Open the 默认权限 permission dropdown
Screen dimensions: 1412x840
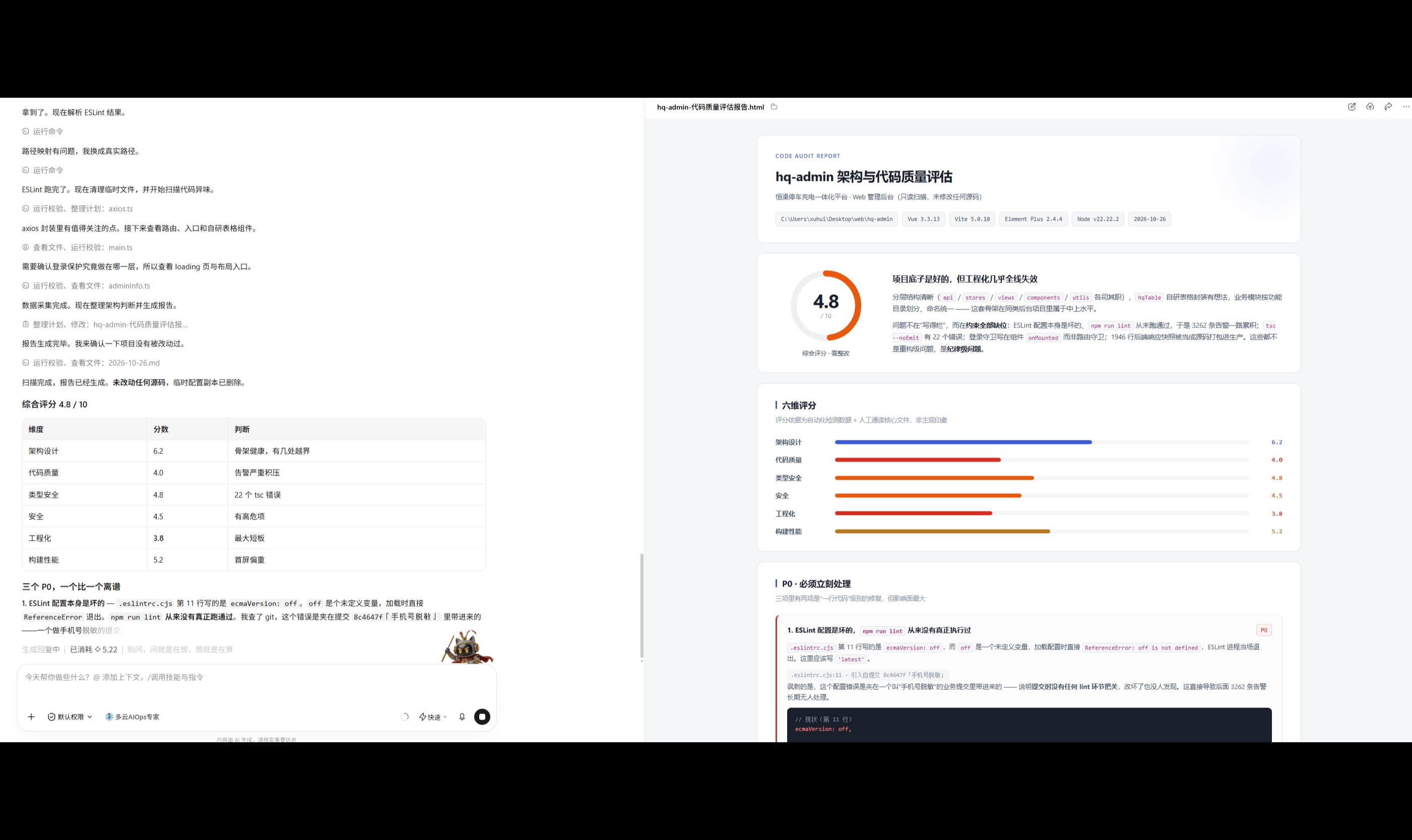(70, 717)
